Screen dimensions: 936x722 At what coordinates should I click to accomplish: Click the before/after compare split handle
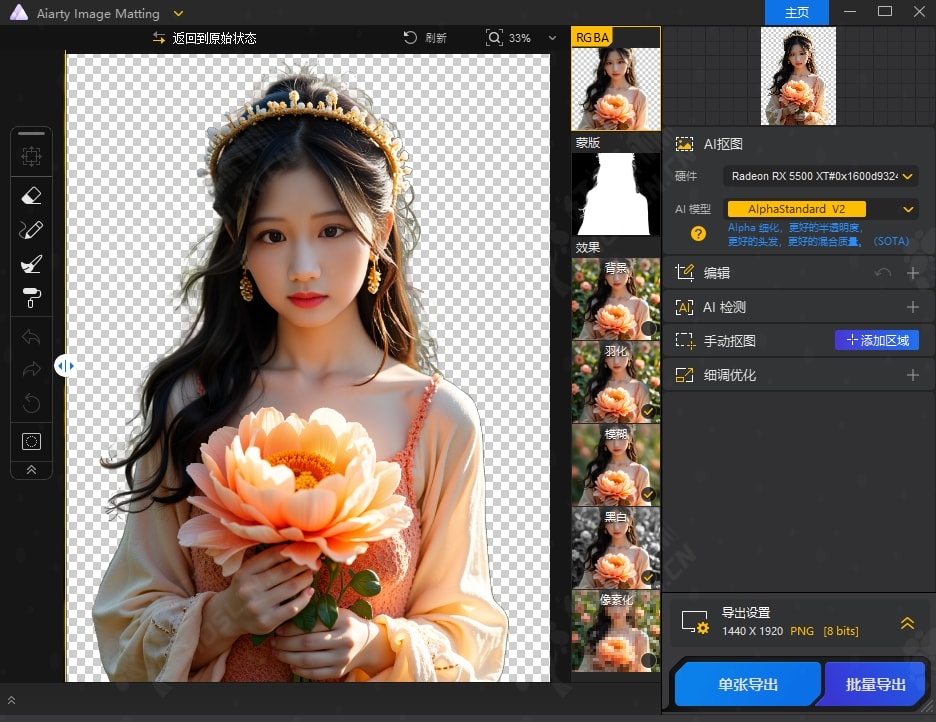(65, 366)
